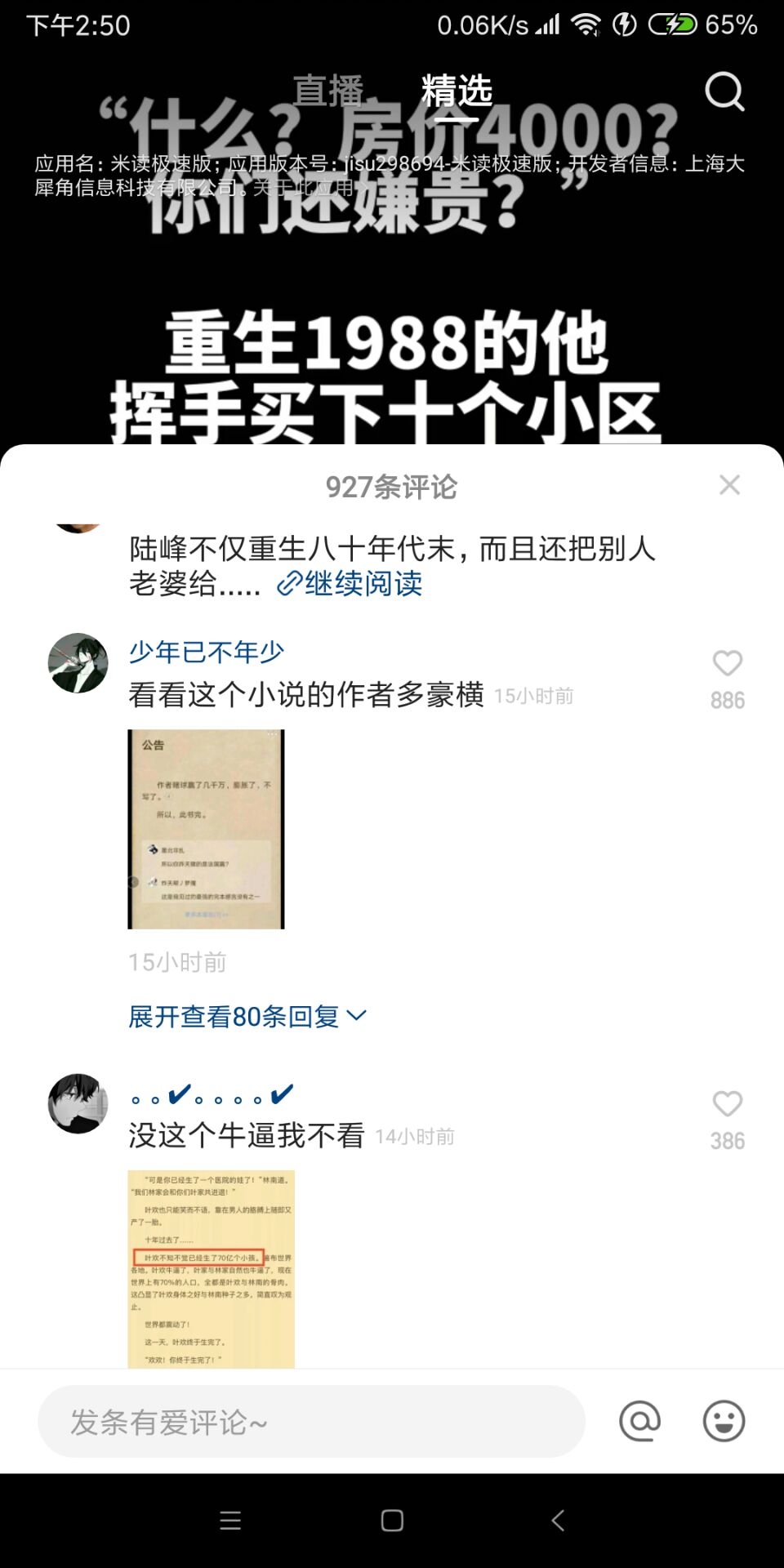Switch to the 直播 tab

[x=327, y=91]
